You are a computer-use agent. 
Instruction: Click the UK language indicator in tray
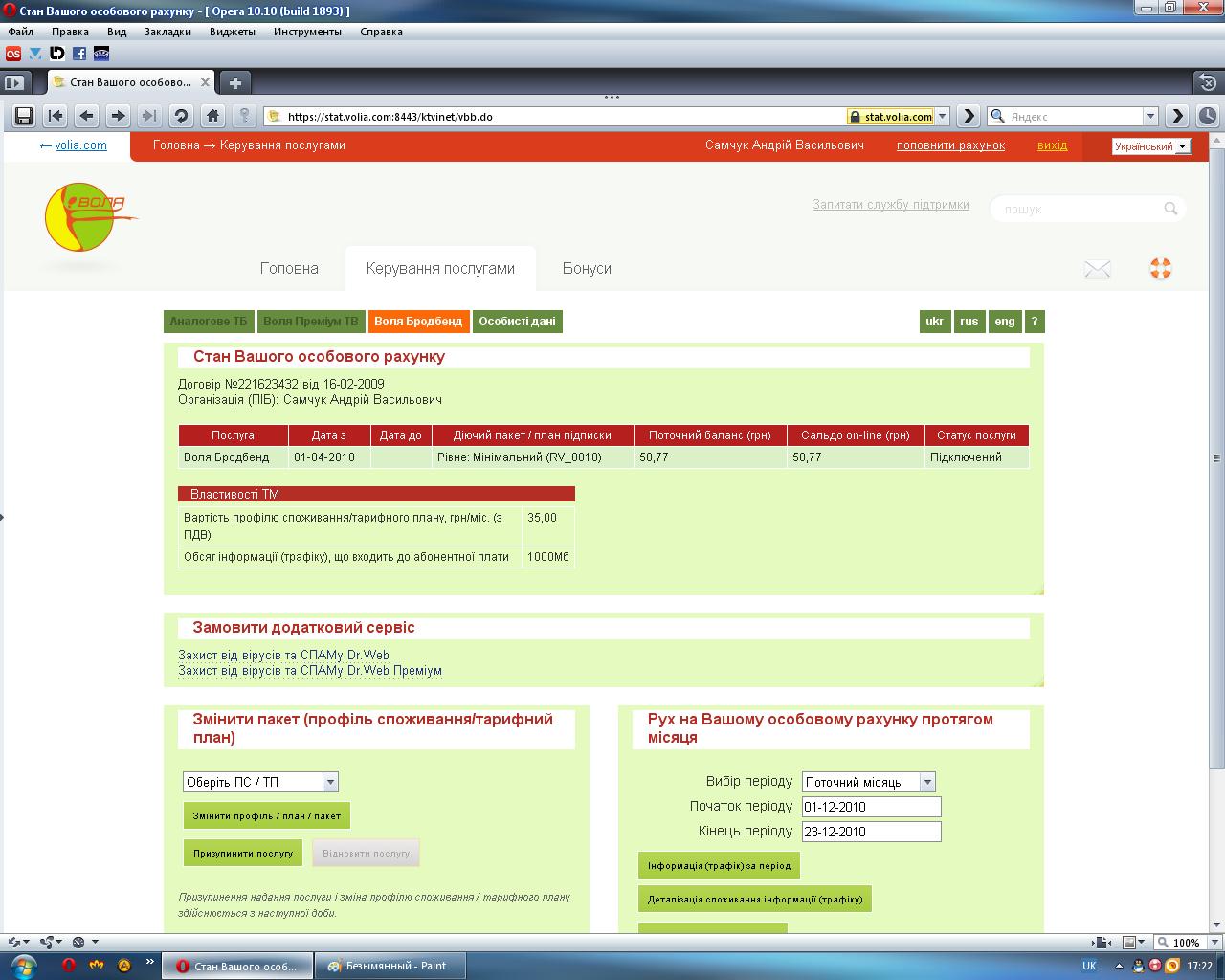1089,966
